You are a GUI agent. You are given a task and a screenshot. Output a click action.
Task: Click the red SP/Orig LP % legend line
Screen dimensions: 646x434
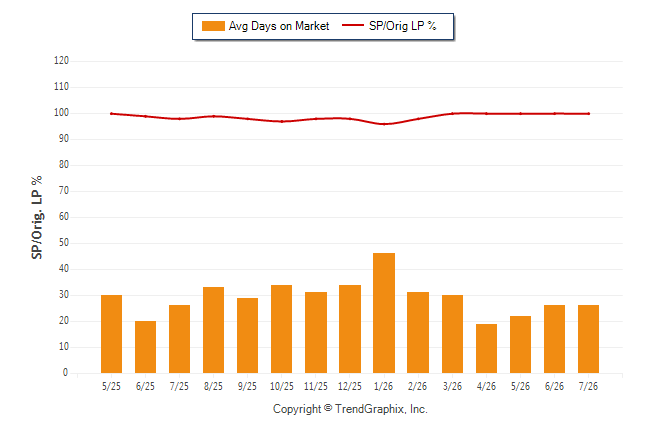click(x=353, y=26)
